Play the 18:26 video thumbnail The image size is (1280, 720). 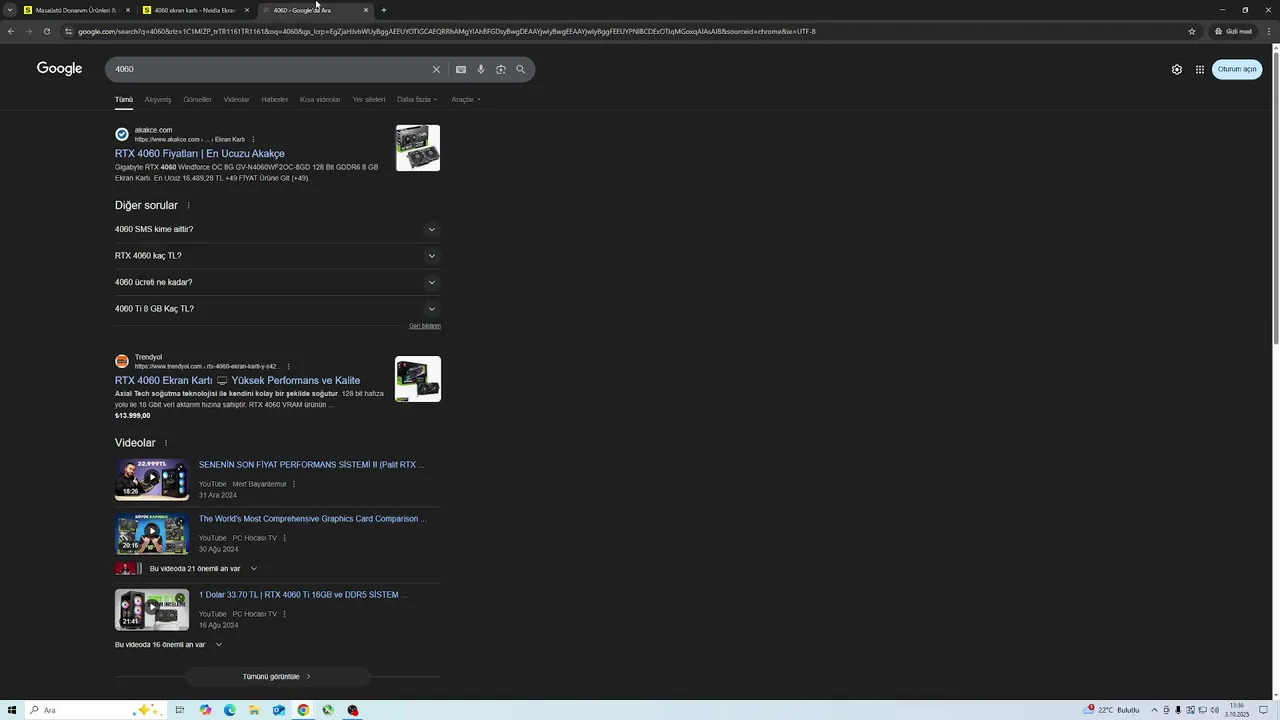pyautogui.click(x=152, y=479)
